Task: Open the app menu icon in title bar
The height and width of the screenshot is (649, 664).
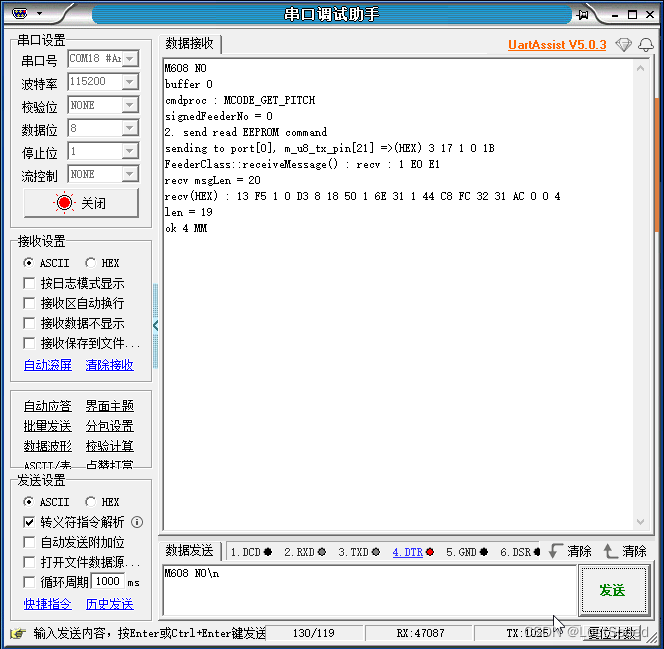Action: (19, 14)
